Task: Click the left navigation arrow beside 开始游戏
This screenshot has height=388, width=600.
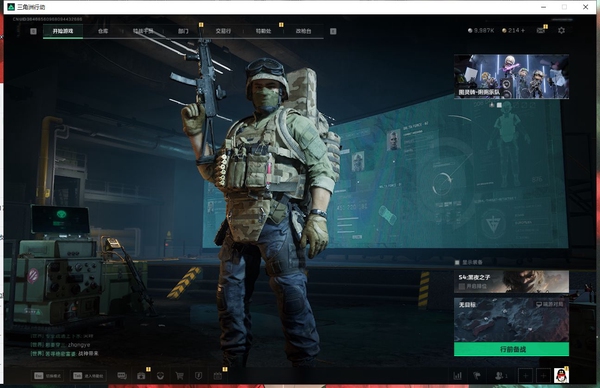Action: (x=33, y=31)
